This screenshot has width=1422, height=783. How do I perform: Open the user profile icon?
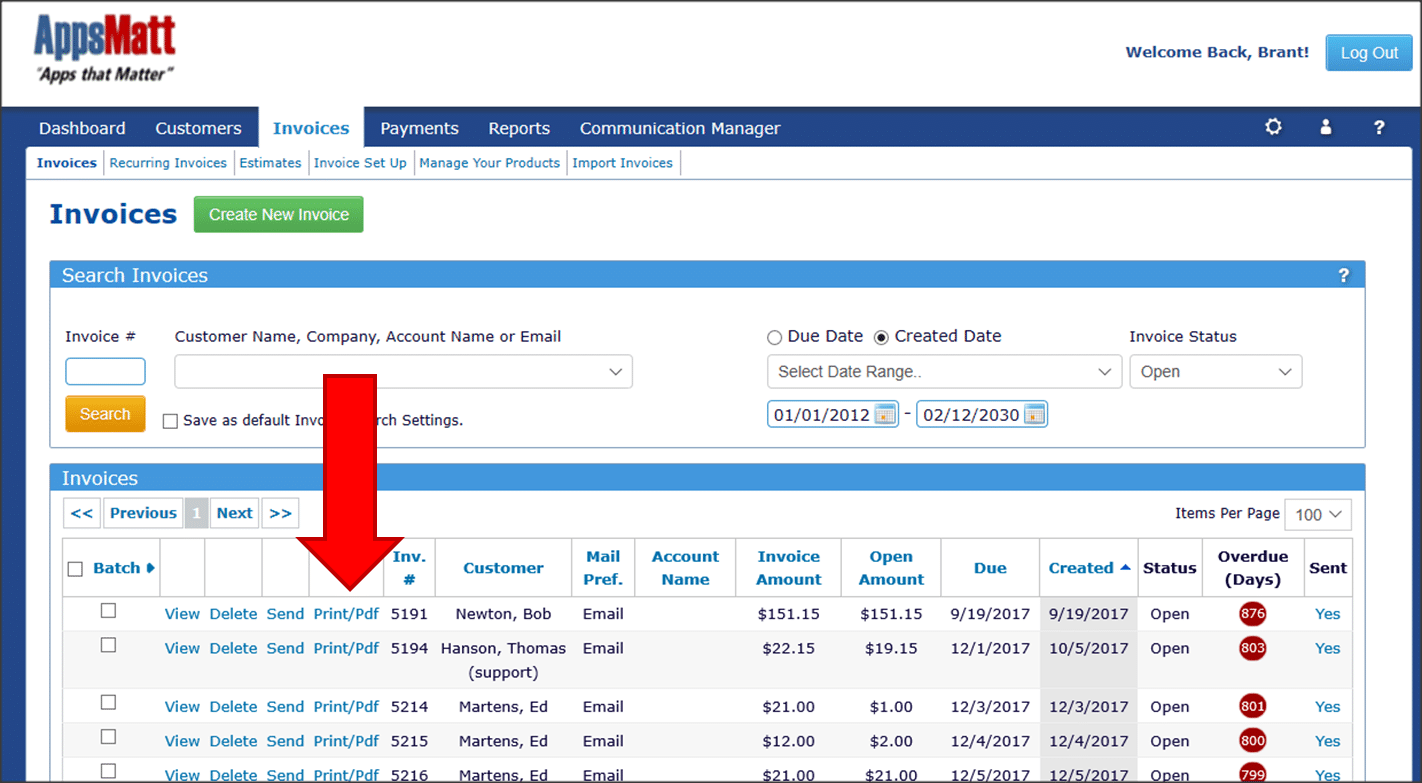[x=1326, y=127]
